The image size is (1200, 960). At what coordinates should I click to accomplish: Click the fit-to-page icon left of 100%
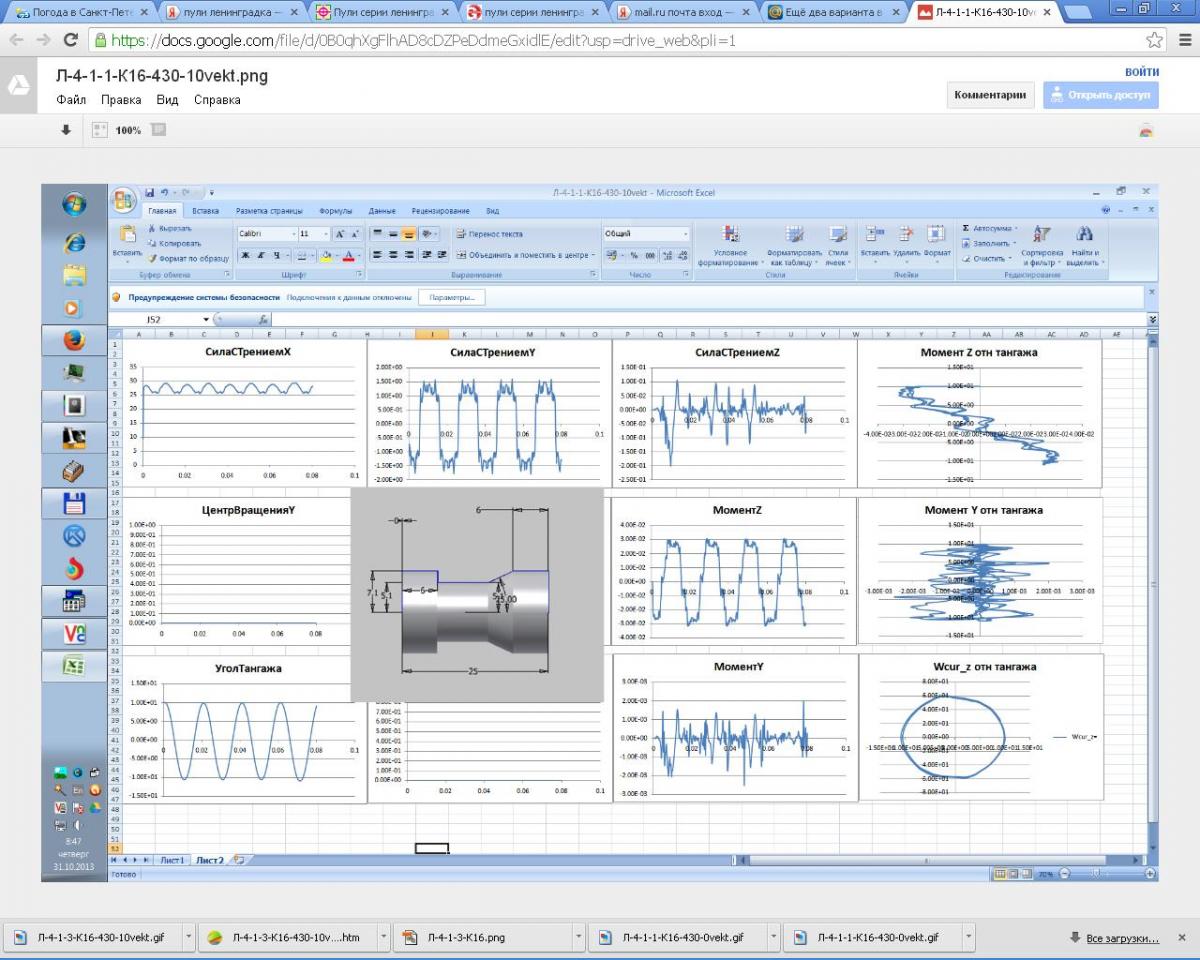pyautogui.click(x=99, y=130)
